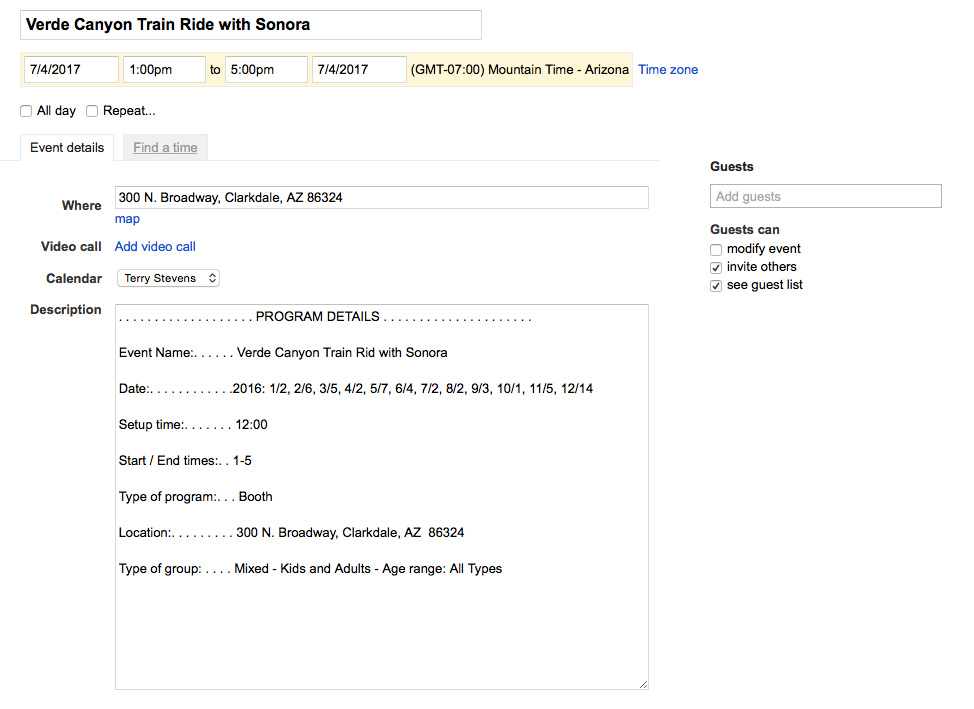The height and width of the screenshot is (709, 974).
Task: Expand the Terry Stevens calendar dropdown
Action: click(x=168, y=279)
